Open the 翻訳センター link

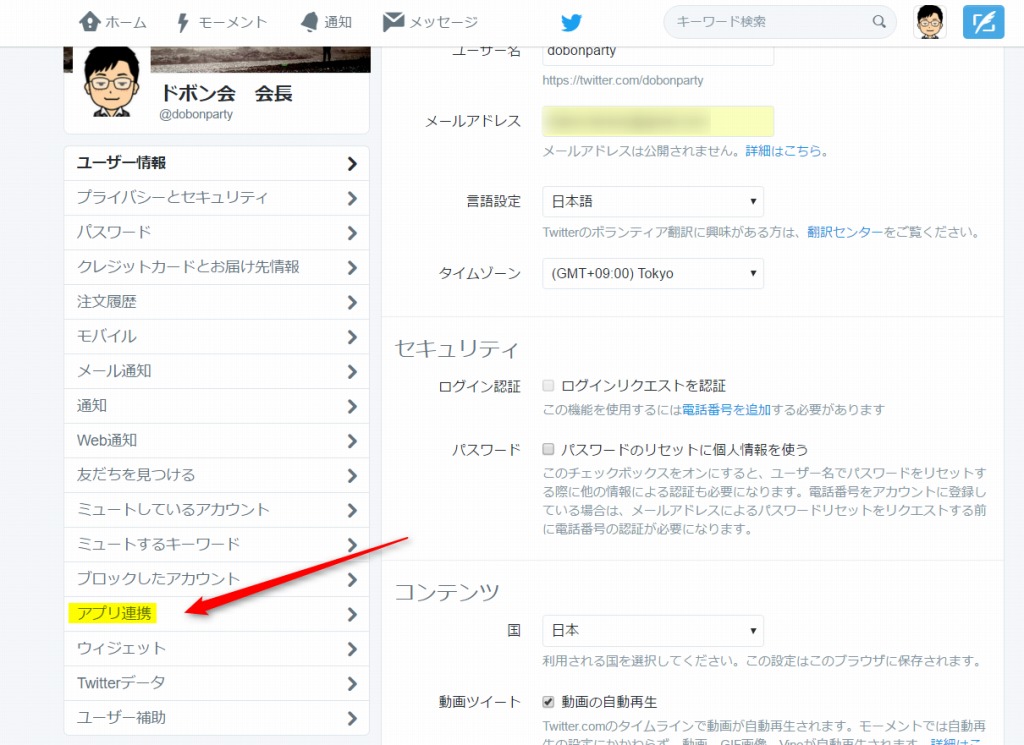coord(845,232)
